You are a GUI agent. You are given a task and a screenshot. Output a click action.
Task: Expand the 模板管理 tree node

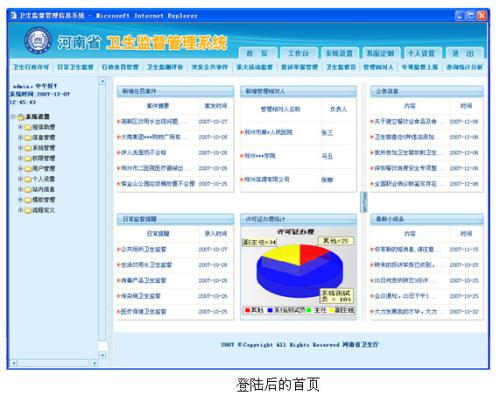pos(21,200)
